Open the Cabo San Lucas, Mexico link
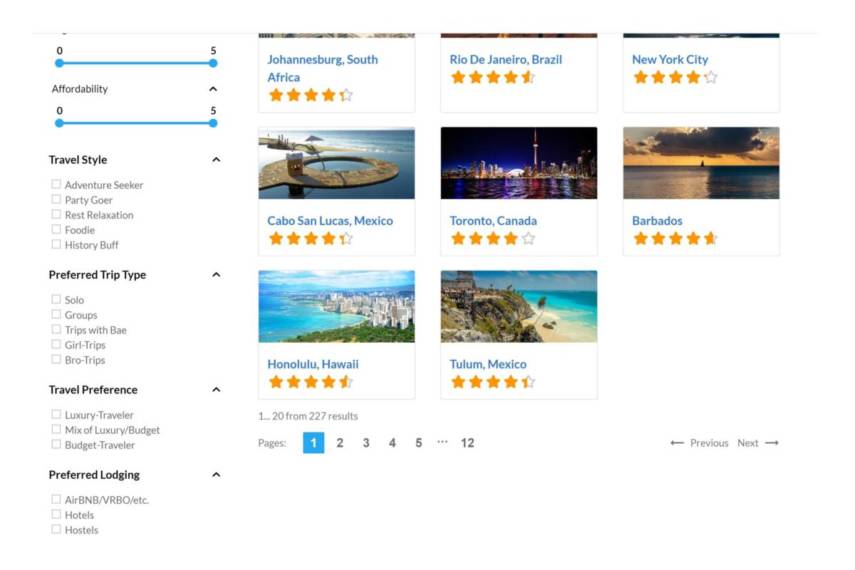Screen dimensions: 855x570 pos(330,221)
